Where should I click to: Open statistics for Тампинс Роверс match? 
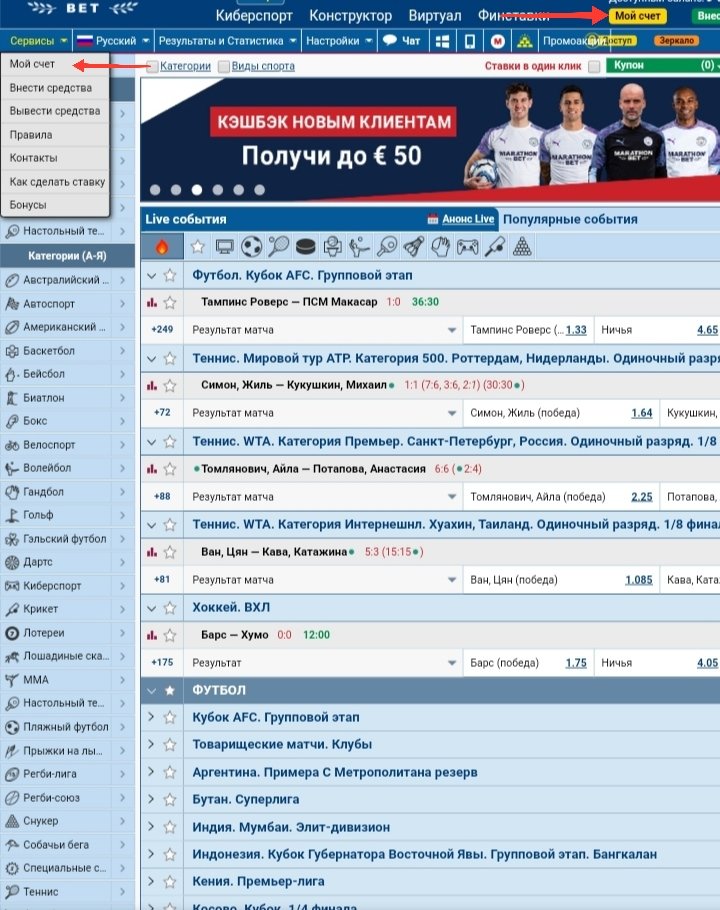tap(152, 302)
